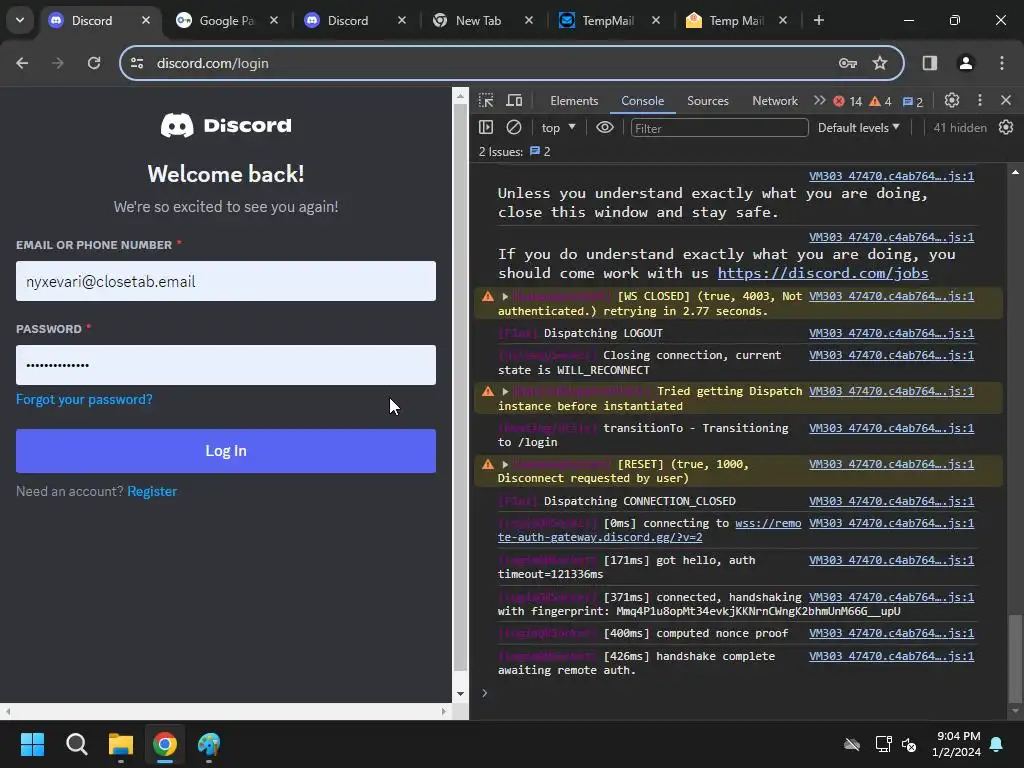Open the DevTools three-dot customize menu

(980, 100)
